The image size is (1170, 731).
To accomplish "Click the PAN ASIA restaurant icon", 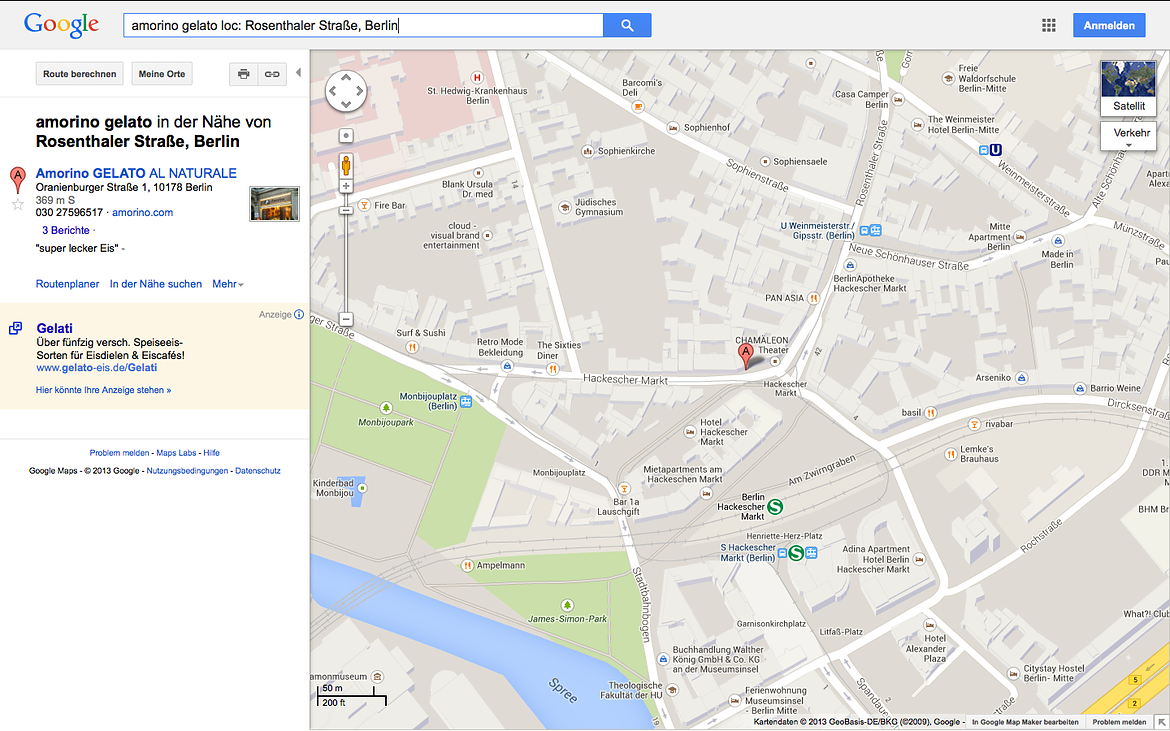I will 813,298.
